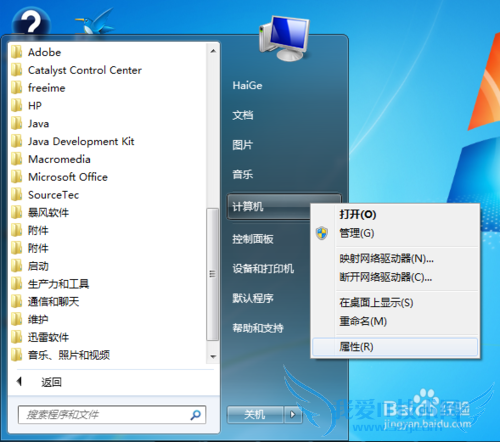Open 图片 in the Start menu
Screen dimensions: 500x442
243,145
